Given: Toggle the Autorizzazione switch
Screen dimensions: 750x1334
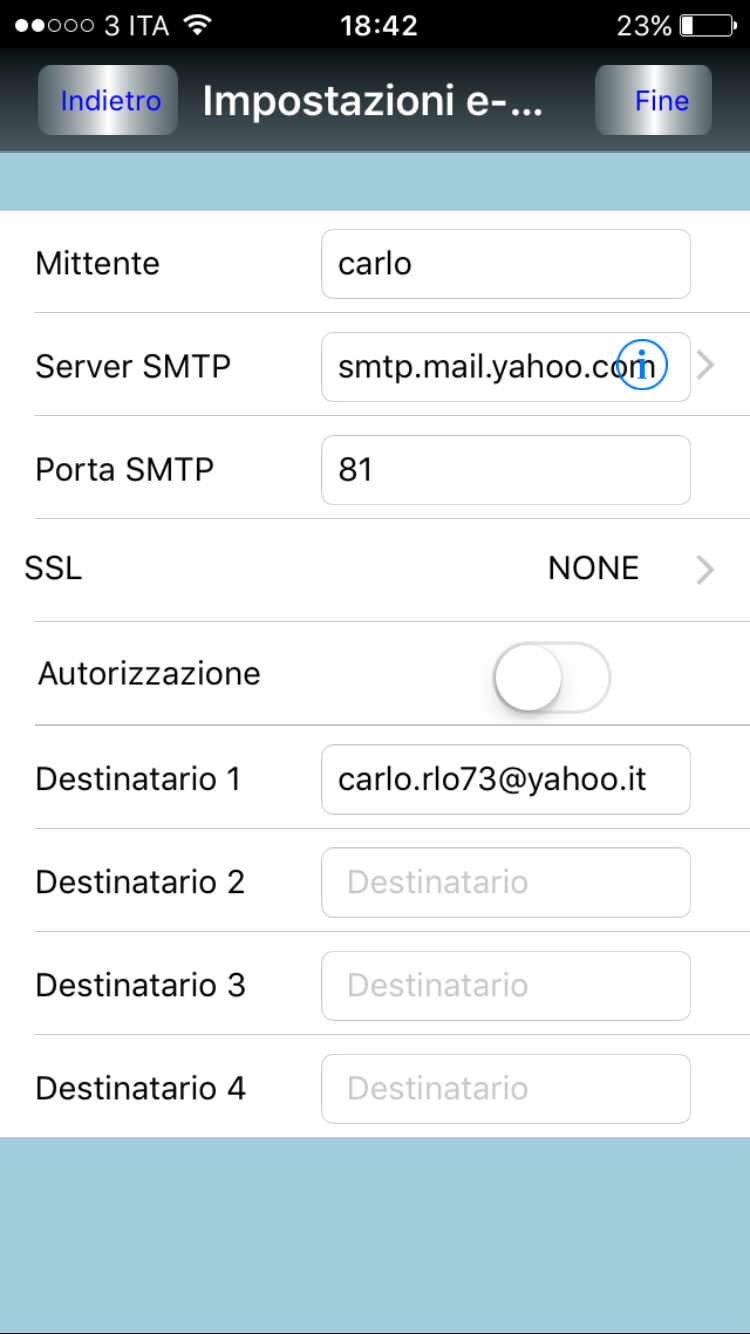Looking at the screenshot, I should tap(551, 677).
